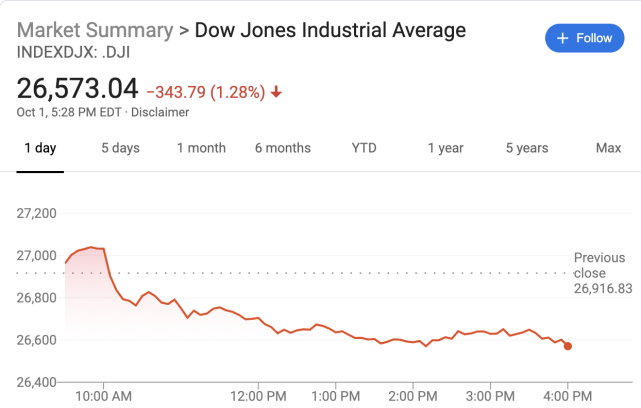Select the 5 years tab
Image resolution: width=641 pixels, height=408 pixels.
pos(526,148)
